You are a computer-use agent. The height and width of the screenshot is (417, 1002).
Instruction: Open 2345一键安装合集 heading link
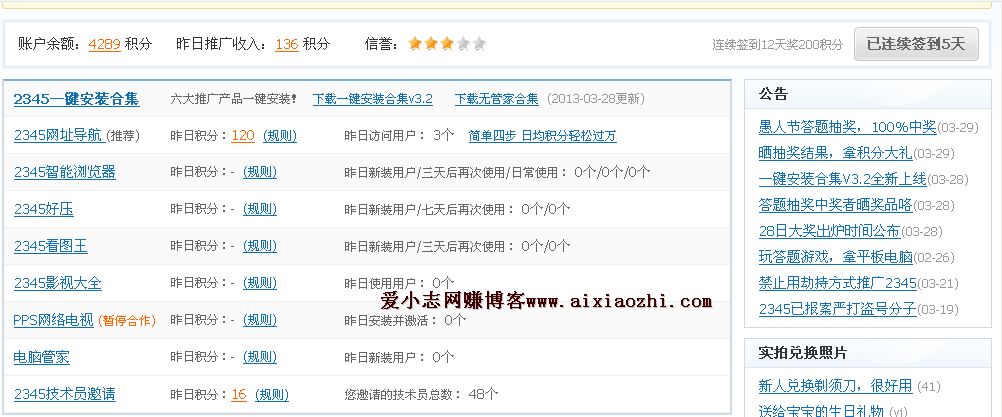click(76, 99)
